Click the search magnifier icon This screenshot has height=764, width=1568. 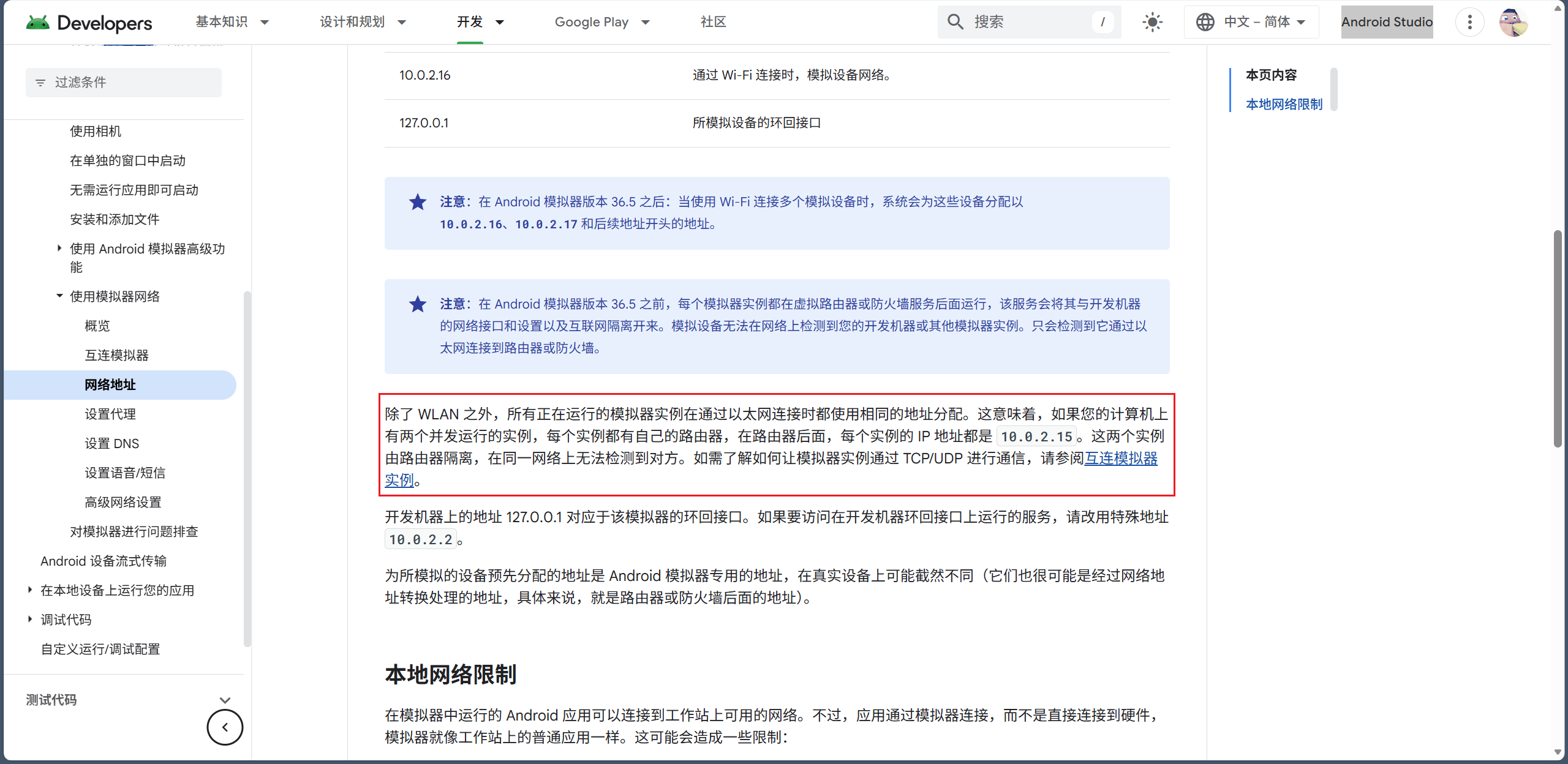(955, 22)
